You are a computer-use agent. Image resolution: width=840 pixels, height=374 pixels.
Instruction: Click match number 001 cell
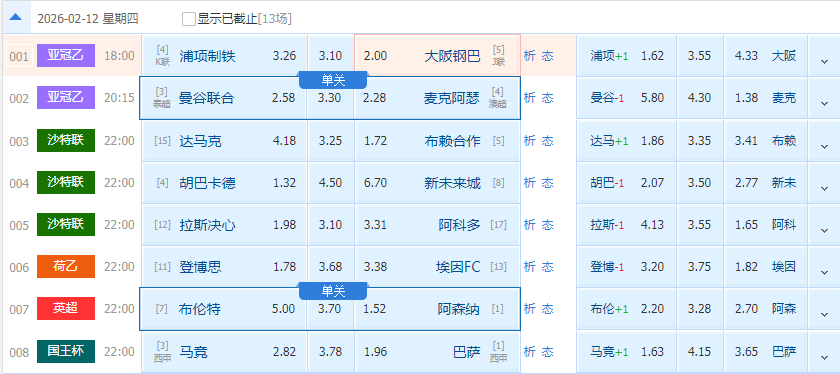19,56
